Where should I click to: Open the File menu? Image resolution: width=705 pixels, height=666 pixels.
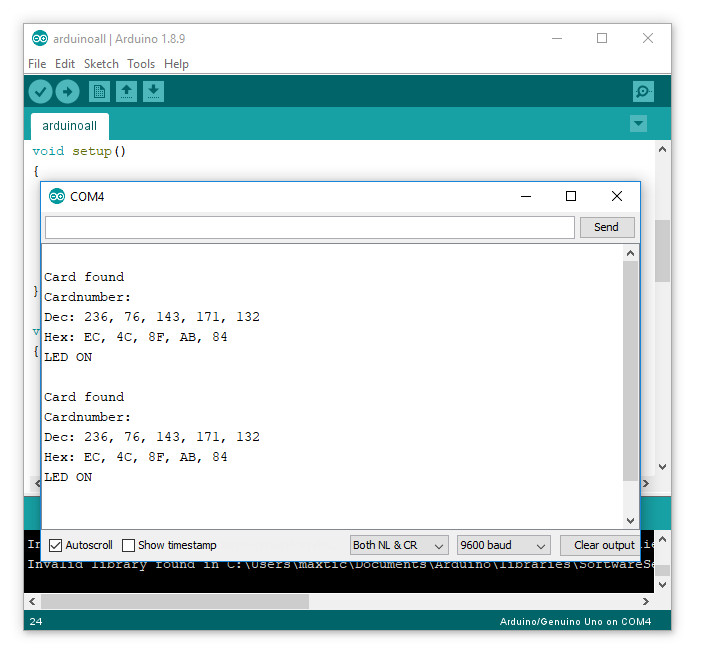coord(37,64)
